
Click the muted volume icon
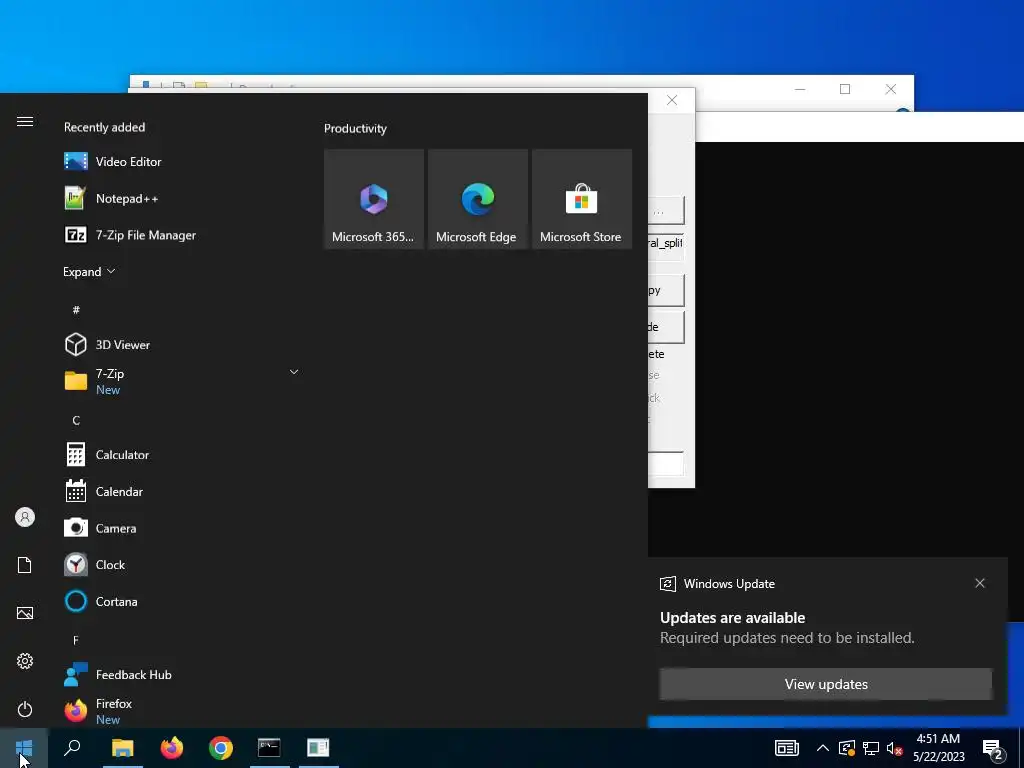[895, 748]
